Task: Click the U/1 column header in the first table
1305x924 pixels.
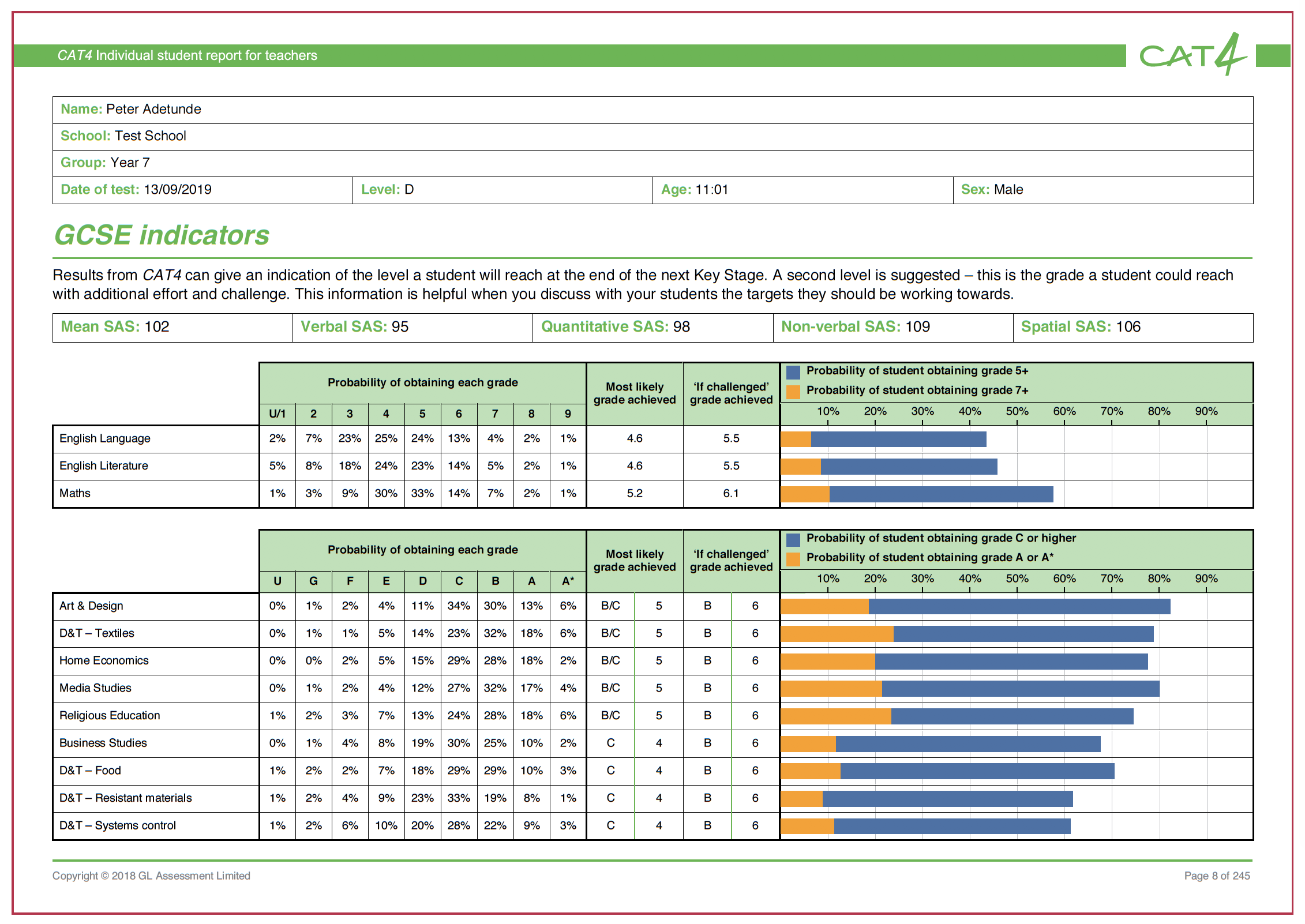Action: [277, 414]
